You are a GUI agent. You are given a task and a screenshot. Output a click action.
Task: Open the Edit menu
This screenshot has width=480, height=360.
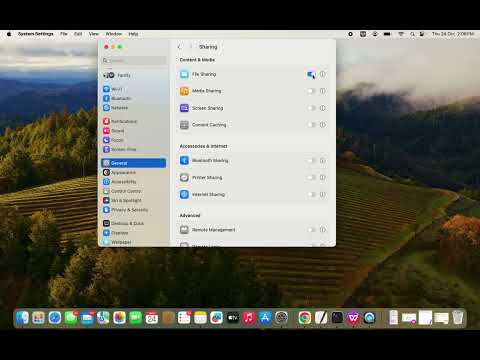78,34
